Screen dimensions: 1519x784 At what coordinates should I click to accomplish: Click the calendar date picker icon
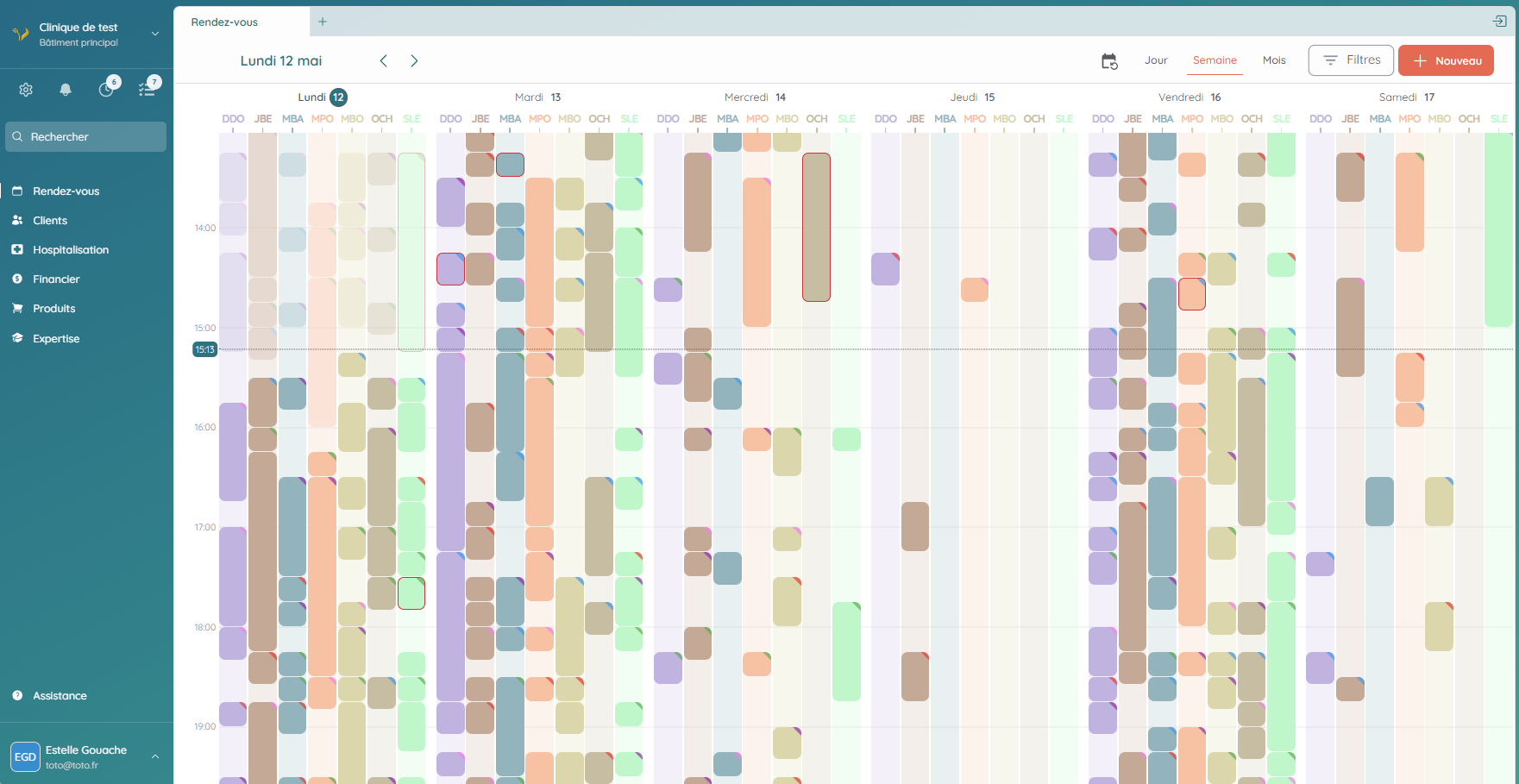tap(1109, 60)
